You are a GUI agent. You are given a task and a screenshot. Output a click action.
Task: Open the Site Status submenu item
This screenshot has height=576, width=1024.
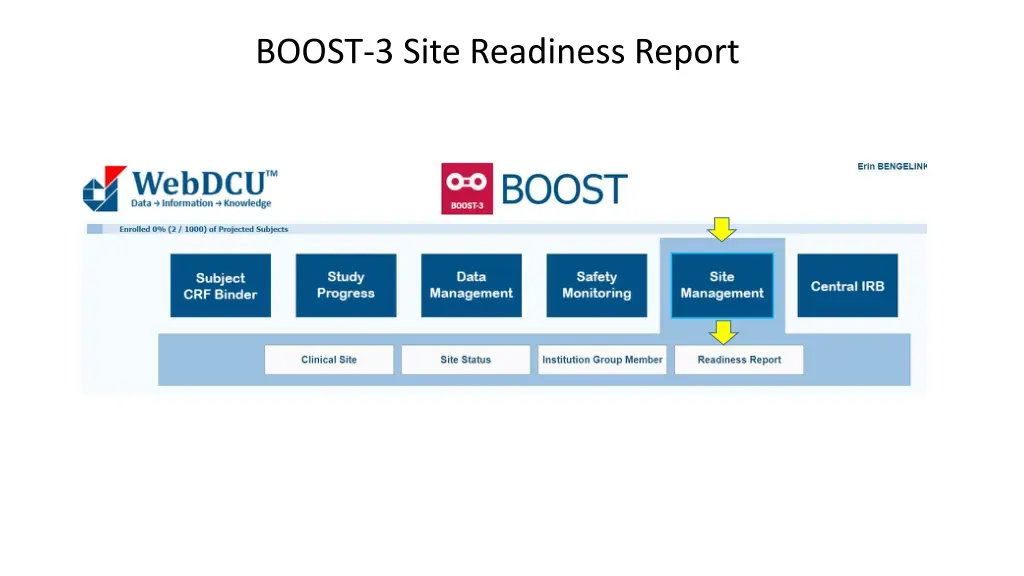[466, 360]
